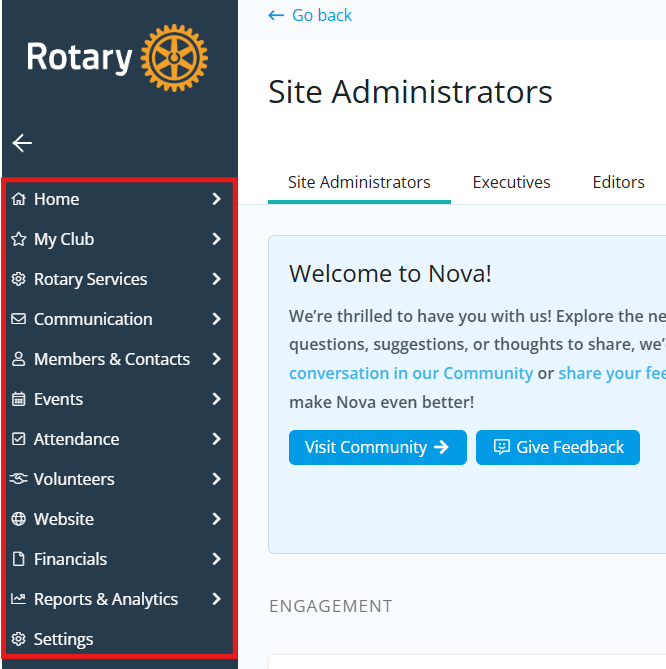Open the Members & Contacts menu item
Viewport: 666px width, 669px height.
119,359
